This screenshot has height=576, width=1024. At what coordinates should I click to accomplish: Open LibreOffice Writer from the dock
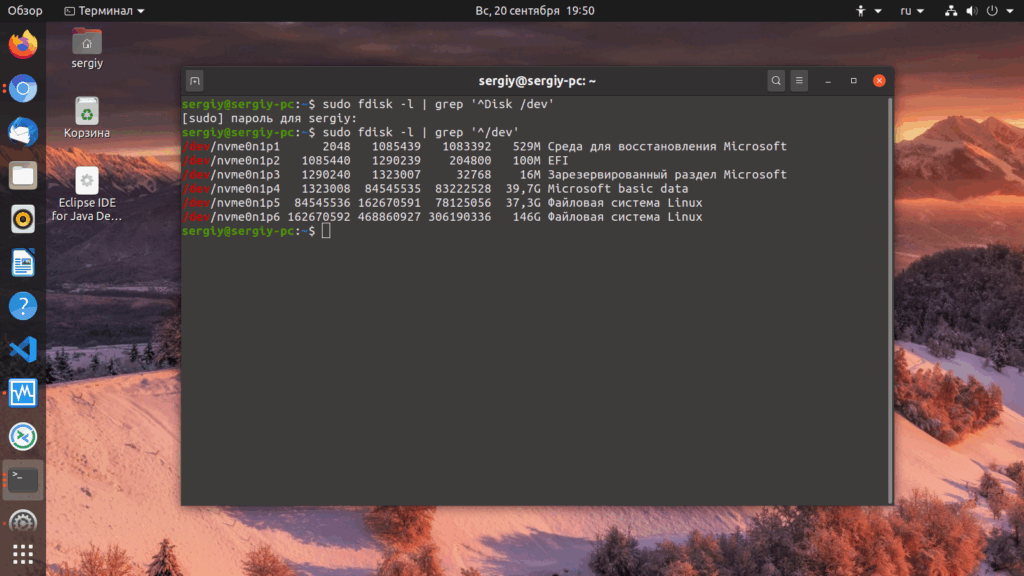tap(23, 263)
